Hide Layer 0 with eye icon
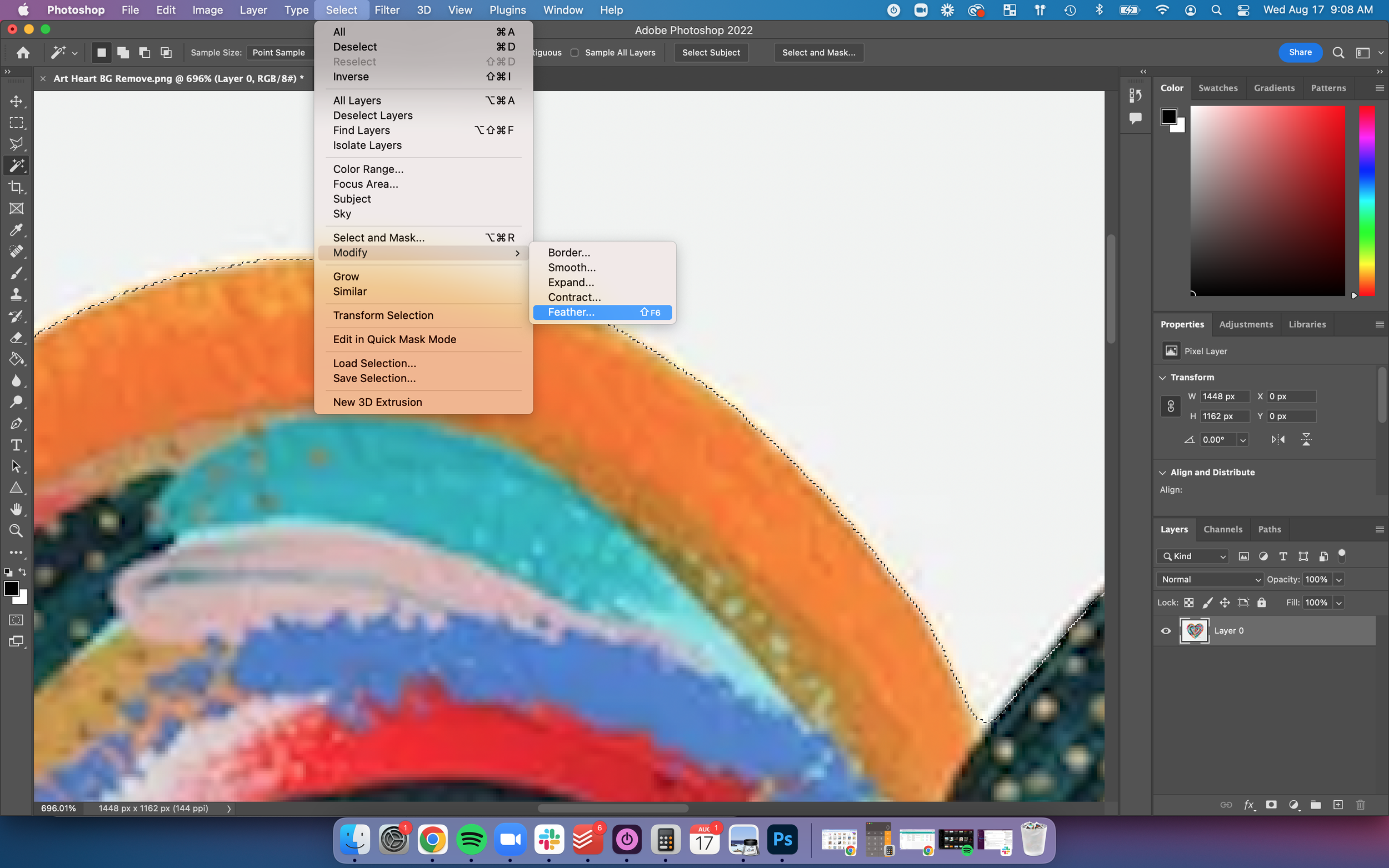This screenshot has width=1389, height=868. pos(1166,630)
